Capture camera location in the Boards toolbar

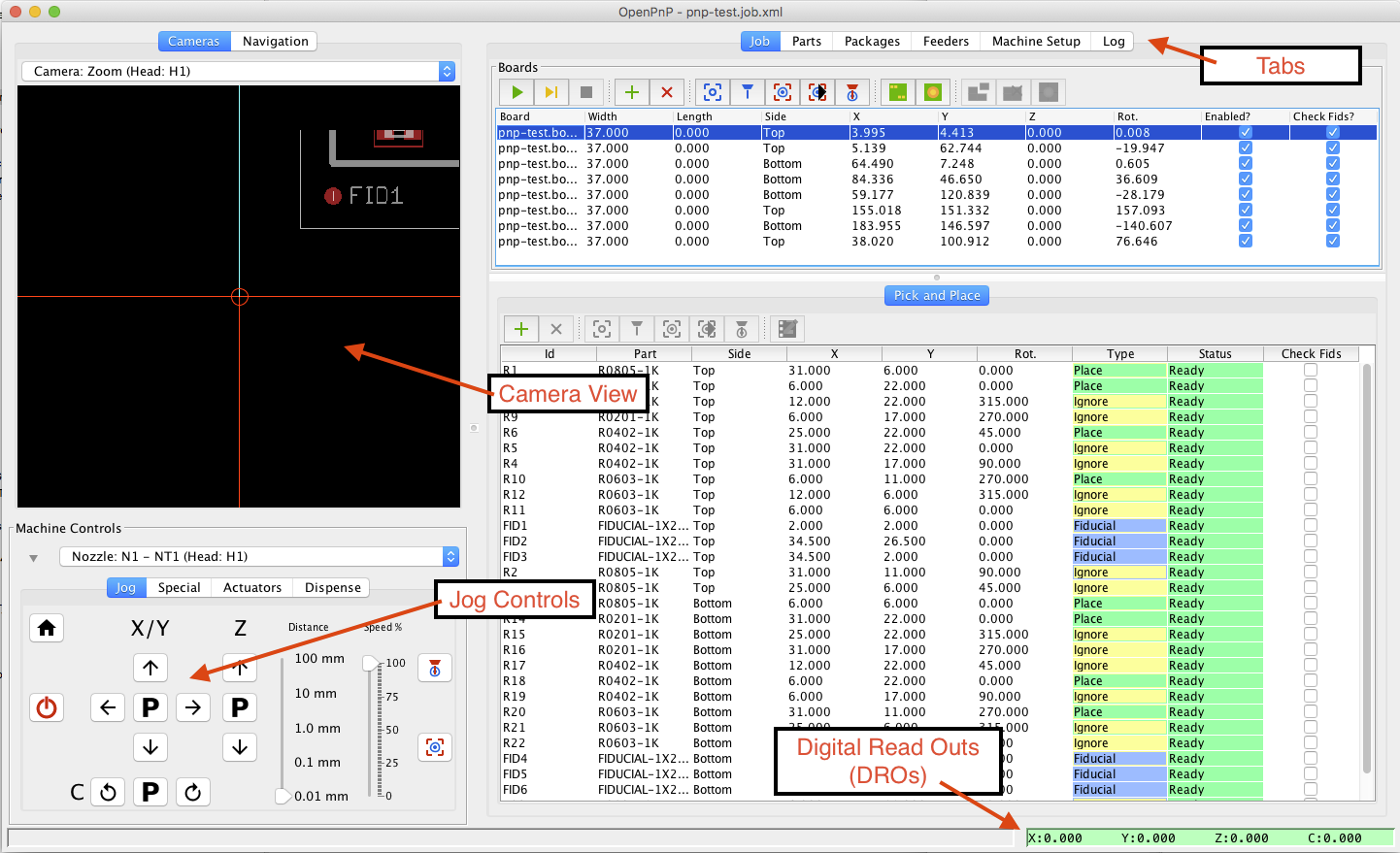click(713, 92)
